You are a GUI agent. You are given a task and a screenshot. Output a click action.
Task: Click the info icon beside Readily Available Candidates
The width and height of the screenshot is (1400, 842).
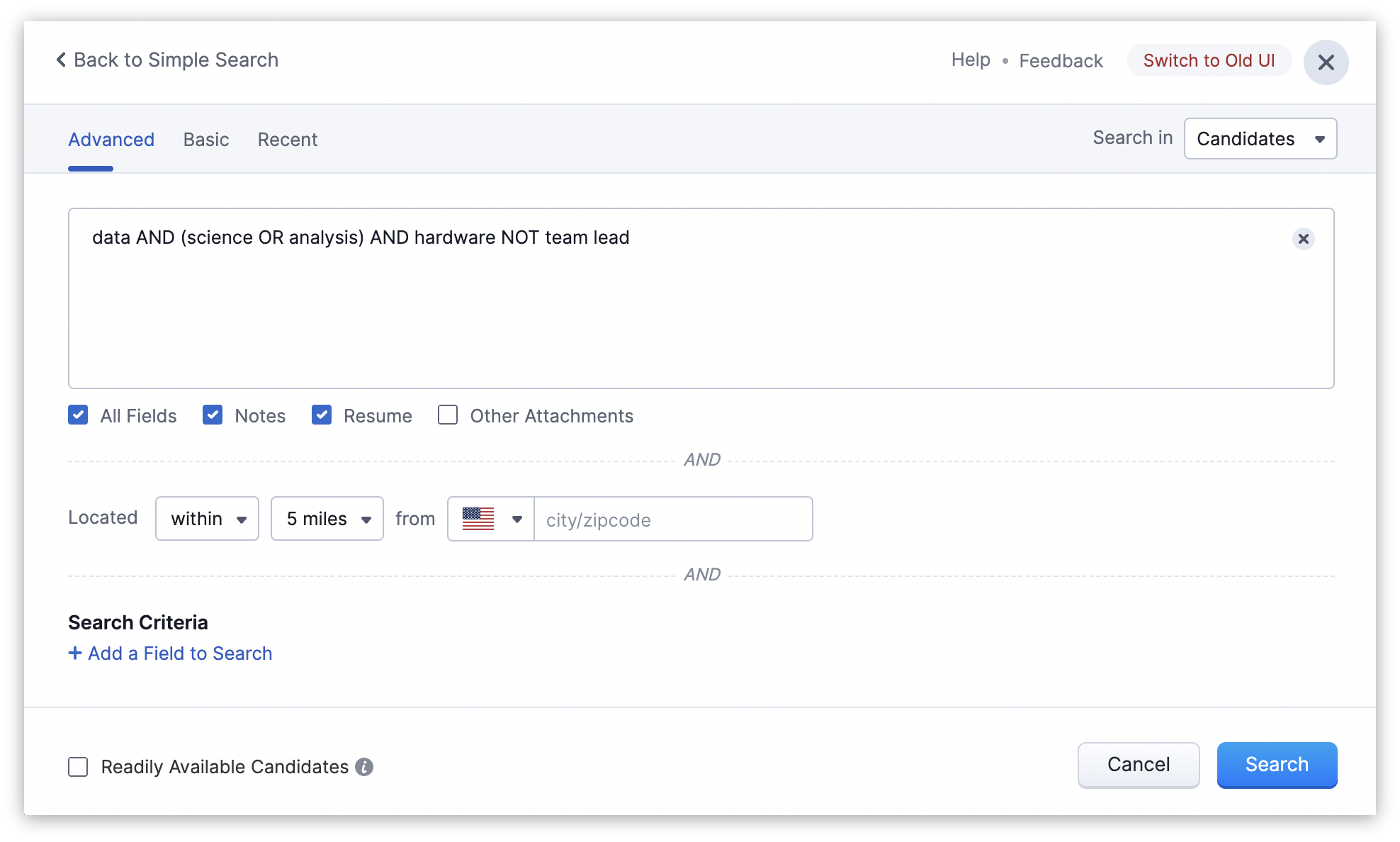point(364,767)
